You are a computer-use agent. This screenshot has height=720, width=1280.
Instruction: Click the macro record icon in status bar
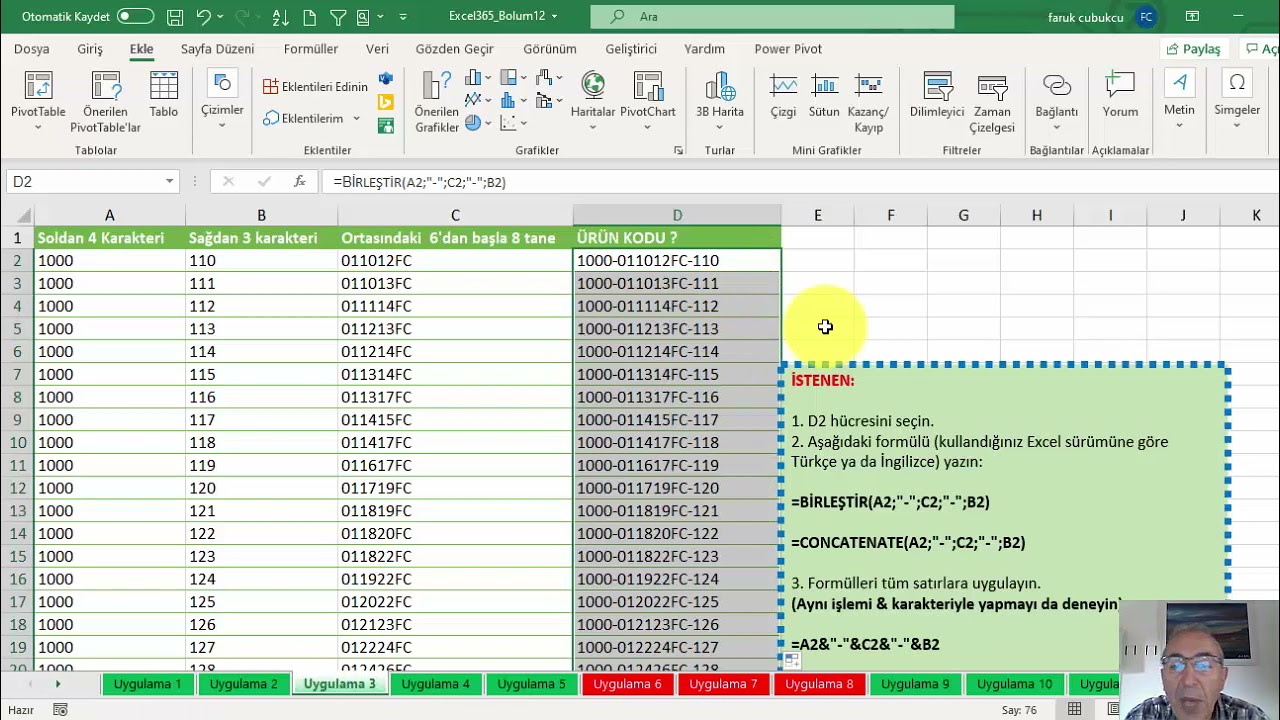tap(60, 710)
